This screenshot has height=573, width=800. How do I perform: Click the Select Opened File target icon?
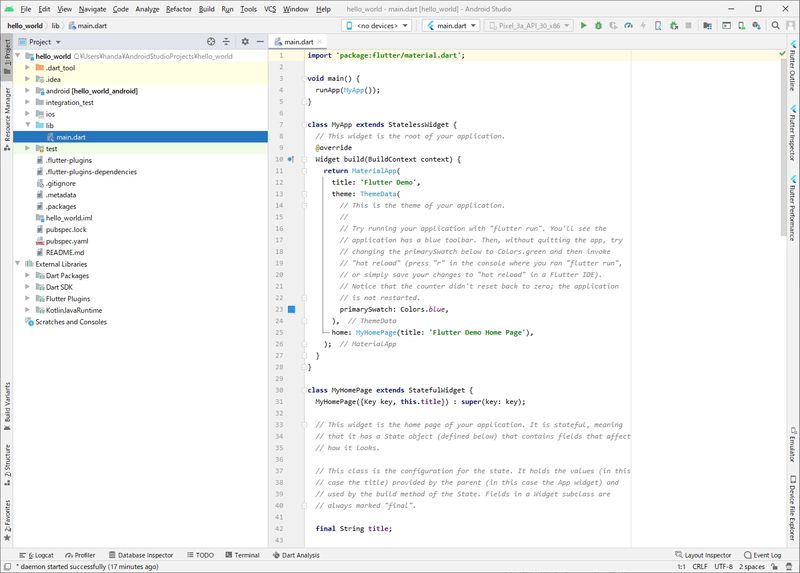click(211, 42)
